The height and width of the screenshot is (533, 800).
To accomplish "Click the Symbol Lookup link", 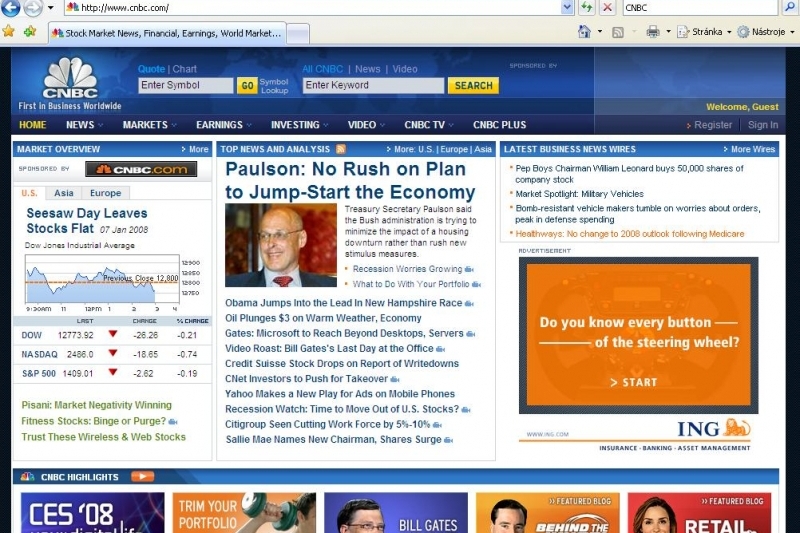I will pyautogui.click(x=274, y=86).
